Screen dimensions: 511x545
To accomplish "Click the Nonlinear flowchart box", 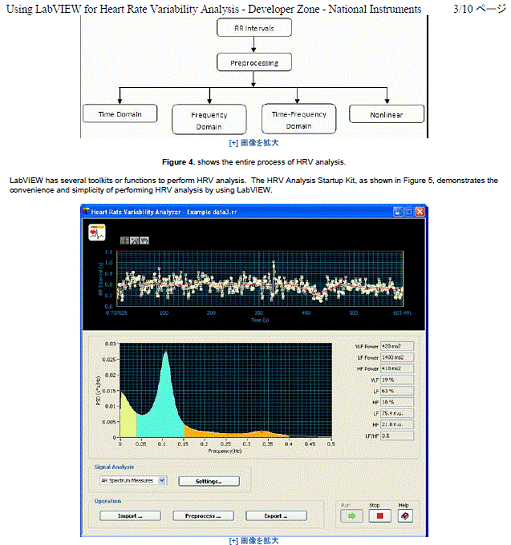I will [x=387, y=114].
